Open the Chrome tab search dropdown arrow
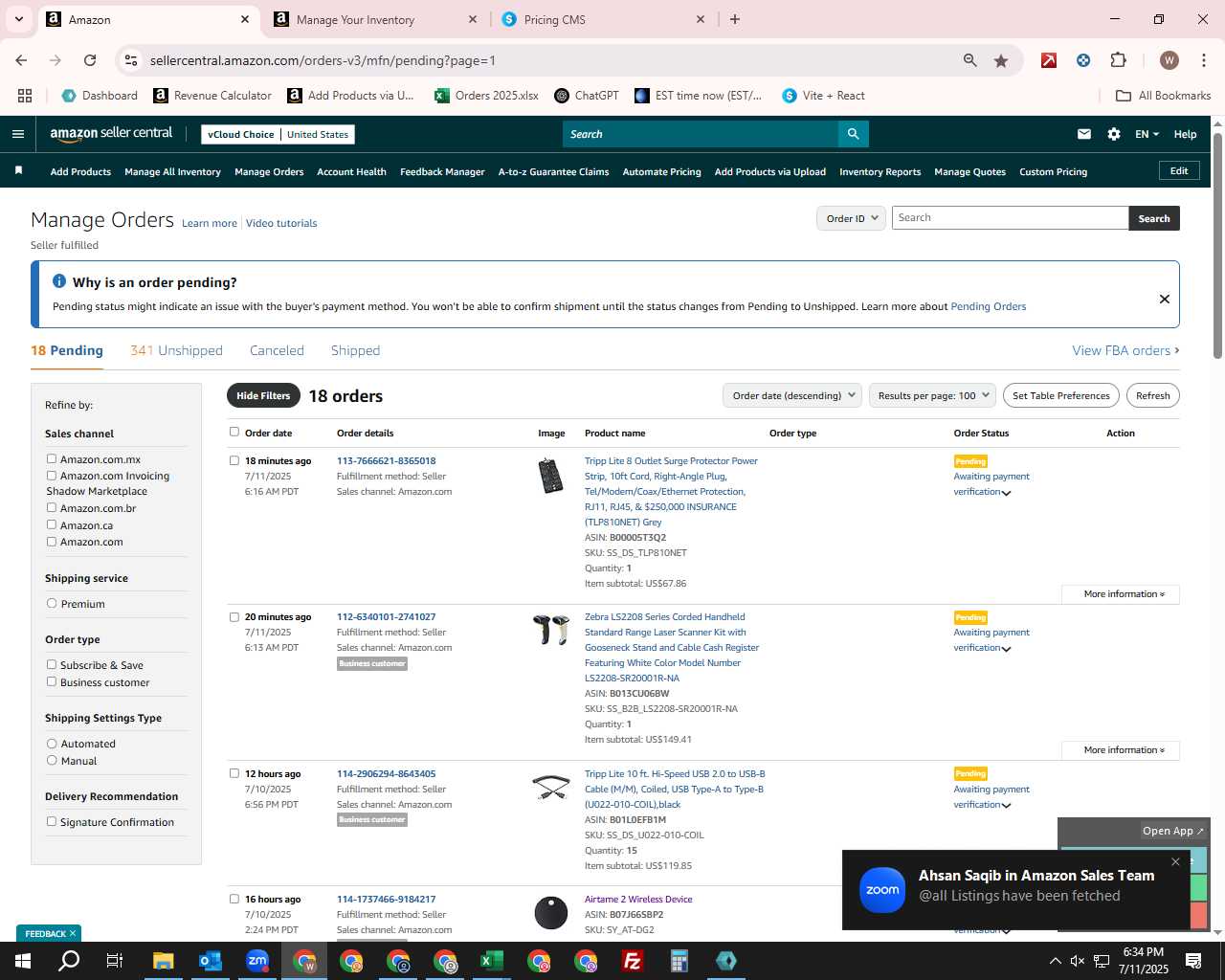Screen dimensions: 1225x980 point(18,19)
